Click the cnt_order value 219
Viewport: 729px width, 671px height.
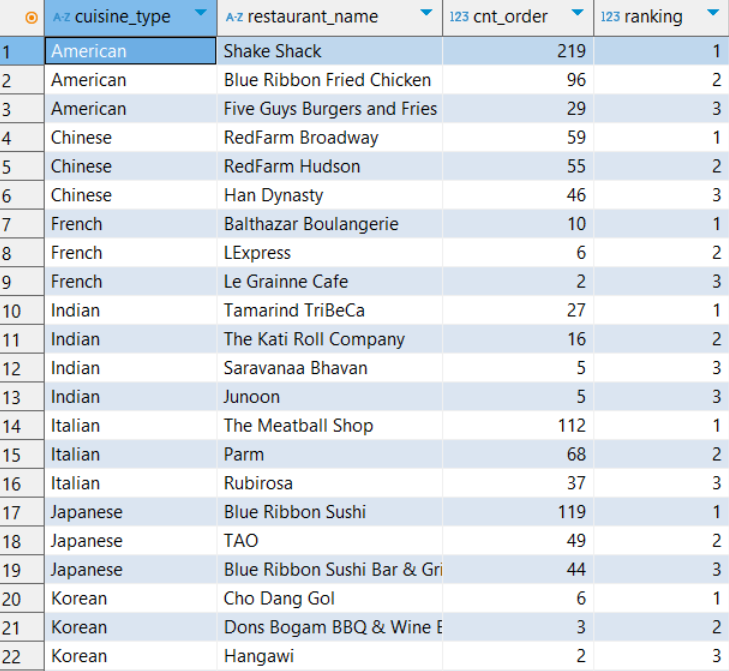518,51
